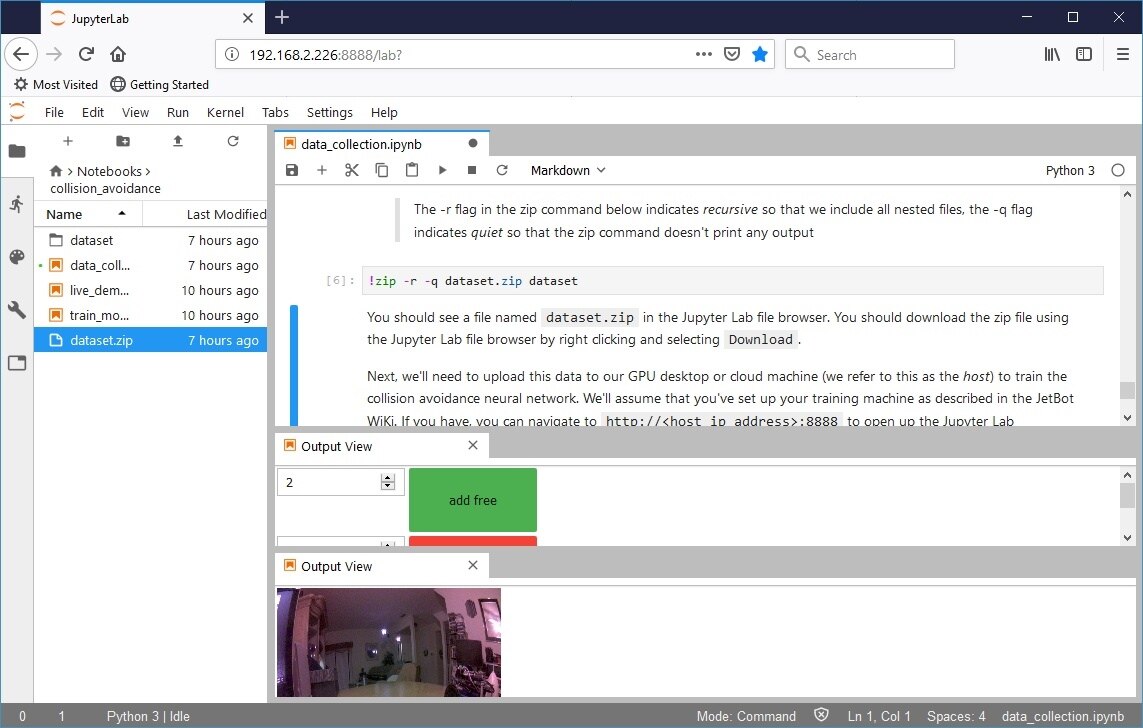Run the selected cell with the play icon

[x=442, y=171]
